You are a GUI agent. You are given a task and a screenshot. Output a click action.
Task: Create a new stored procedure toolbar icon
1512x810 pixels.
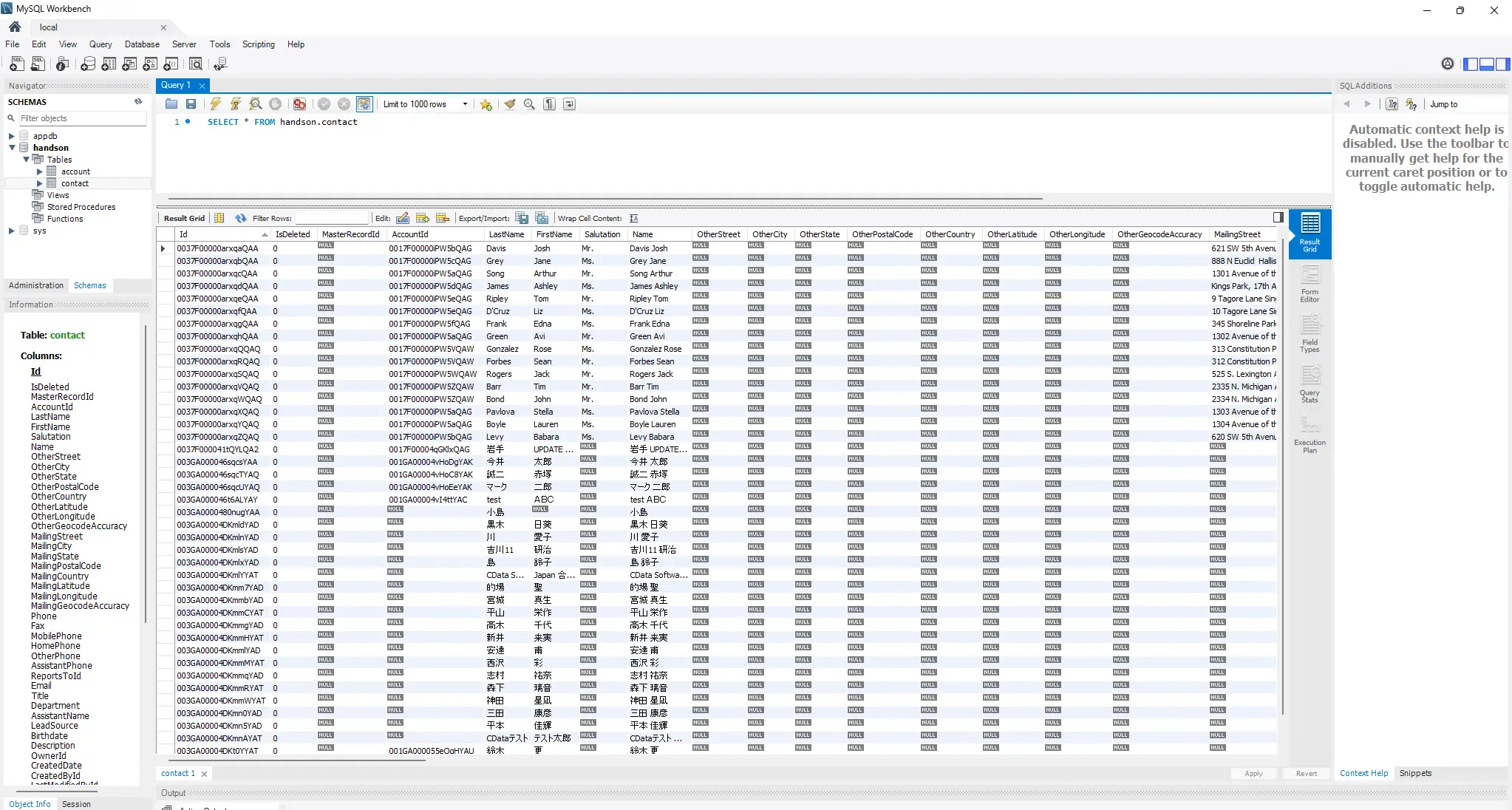coord(150,64)
